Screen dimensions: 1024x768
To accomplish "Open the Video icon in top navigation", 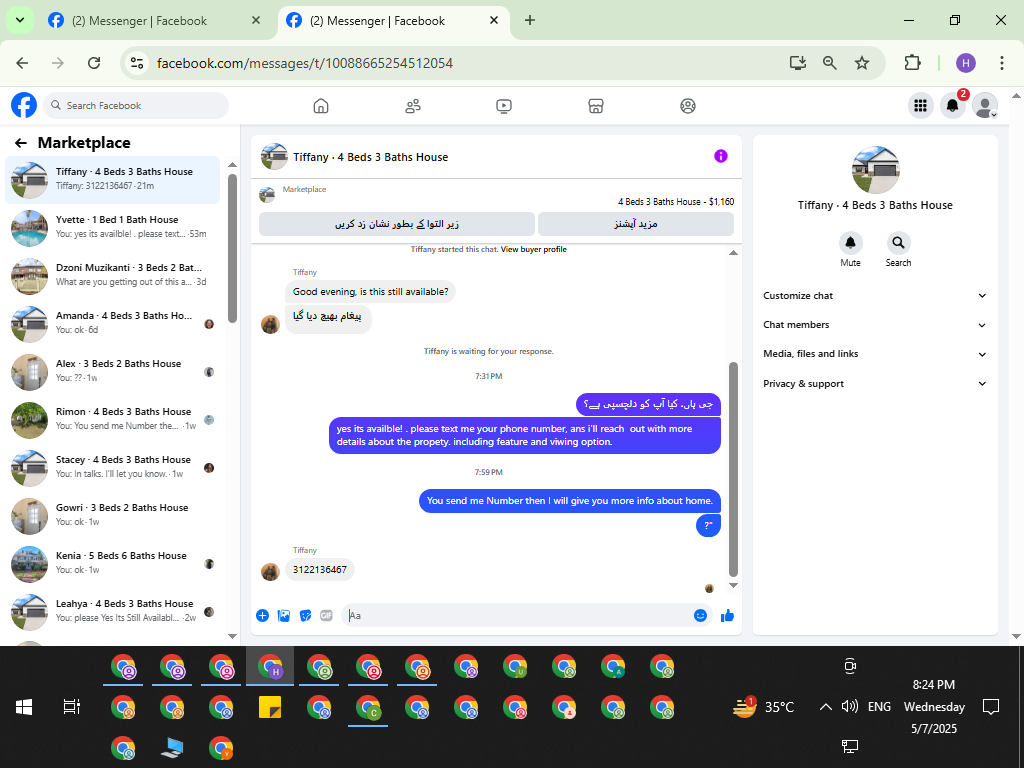I will pyautogui.click(x=504, y=106).
